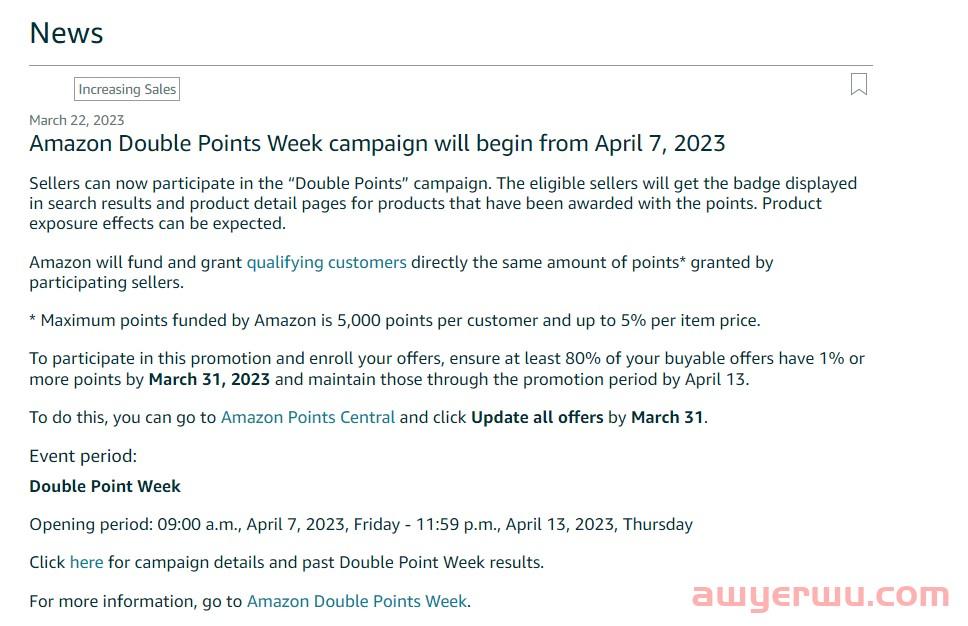Viewport: 968px width, 626px height.
Task: Bookmark this news article
Action: pos(858,85)
